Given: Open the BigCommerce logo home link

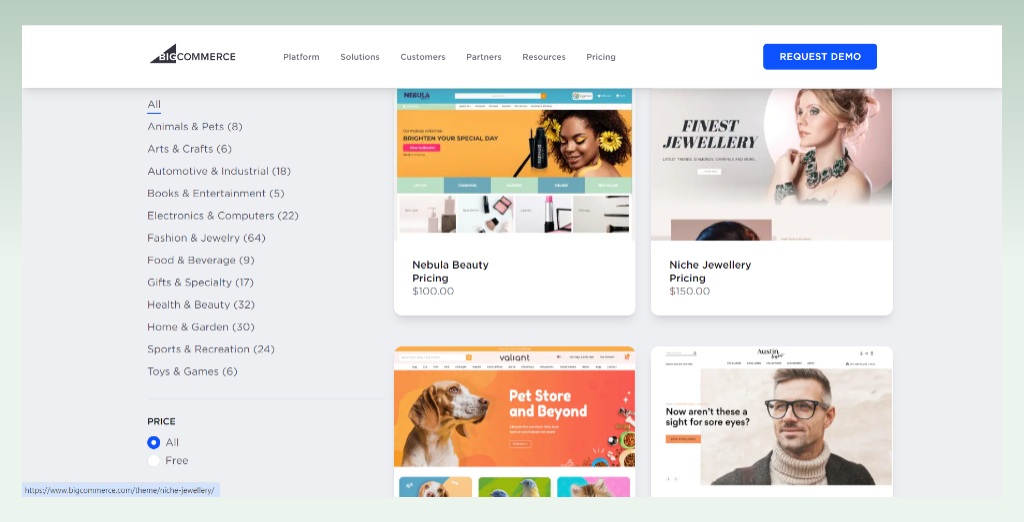Looking at the screenshot, I should click(193, 55).
